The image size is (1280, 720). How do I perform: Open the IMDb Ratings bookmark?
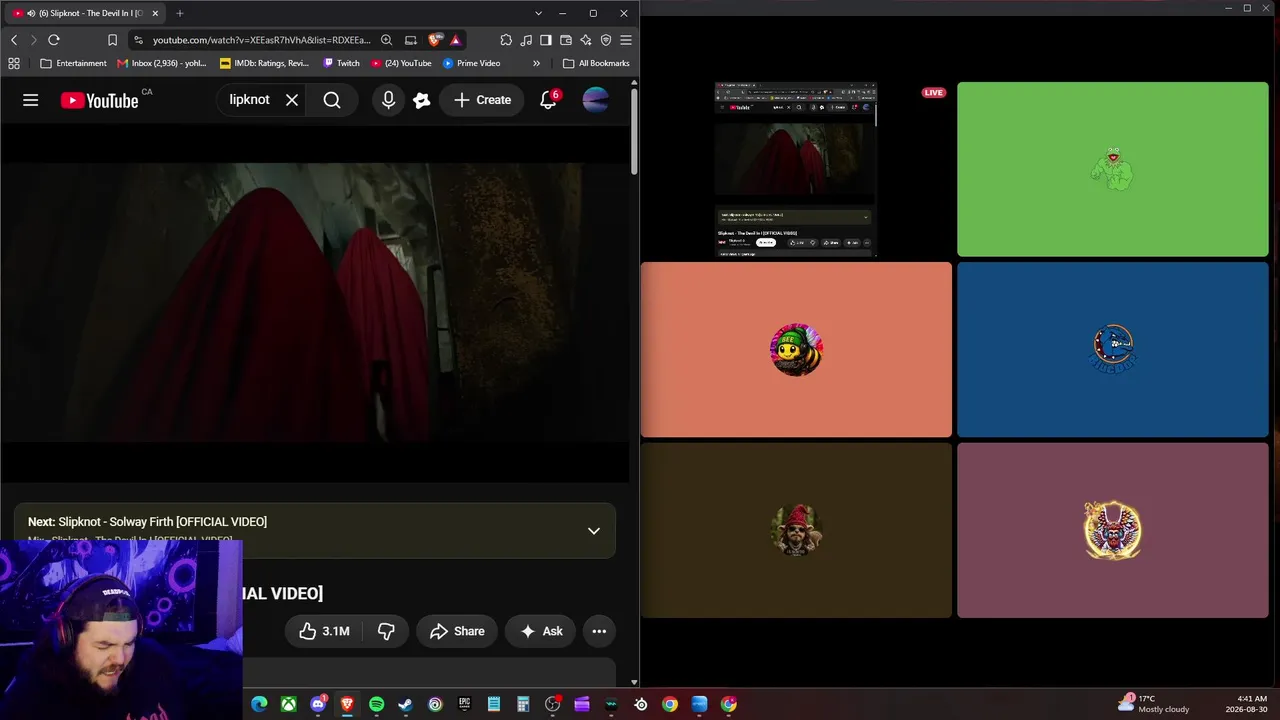click(265, 63)
